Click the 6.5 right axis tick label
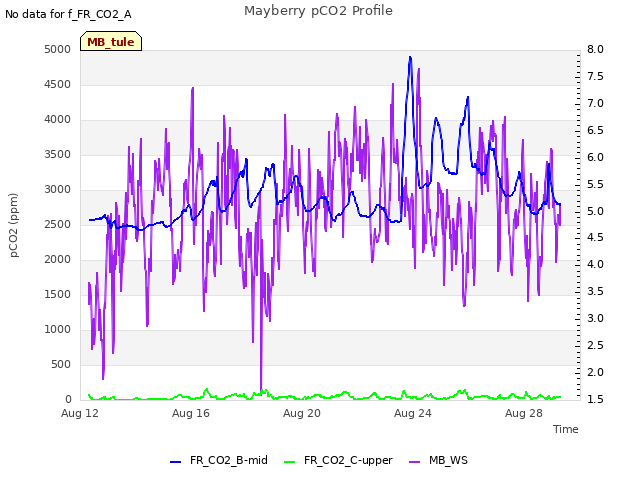The height and width of the screenshot is (480, 640). [595, 130]
